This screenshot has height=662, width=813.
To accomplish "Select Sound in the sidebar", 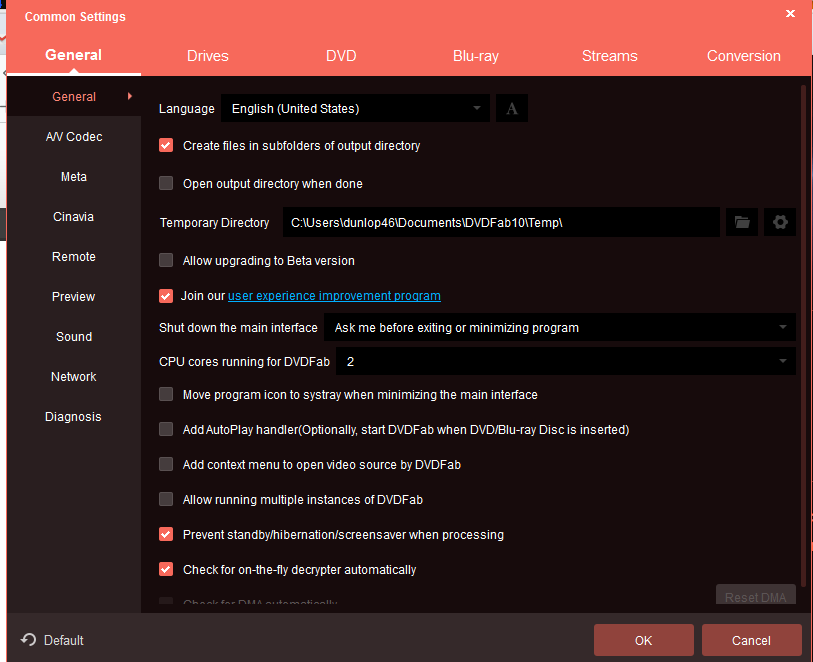I will pos(74,336).
